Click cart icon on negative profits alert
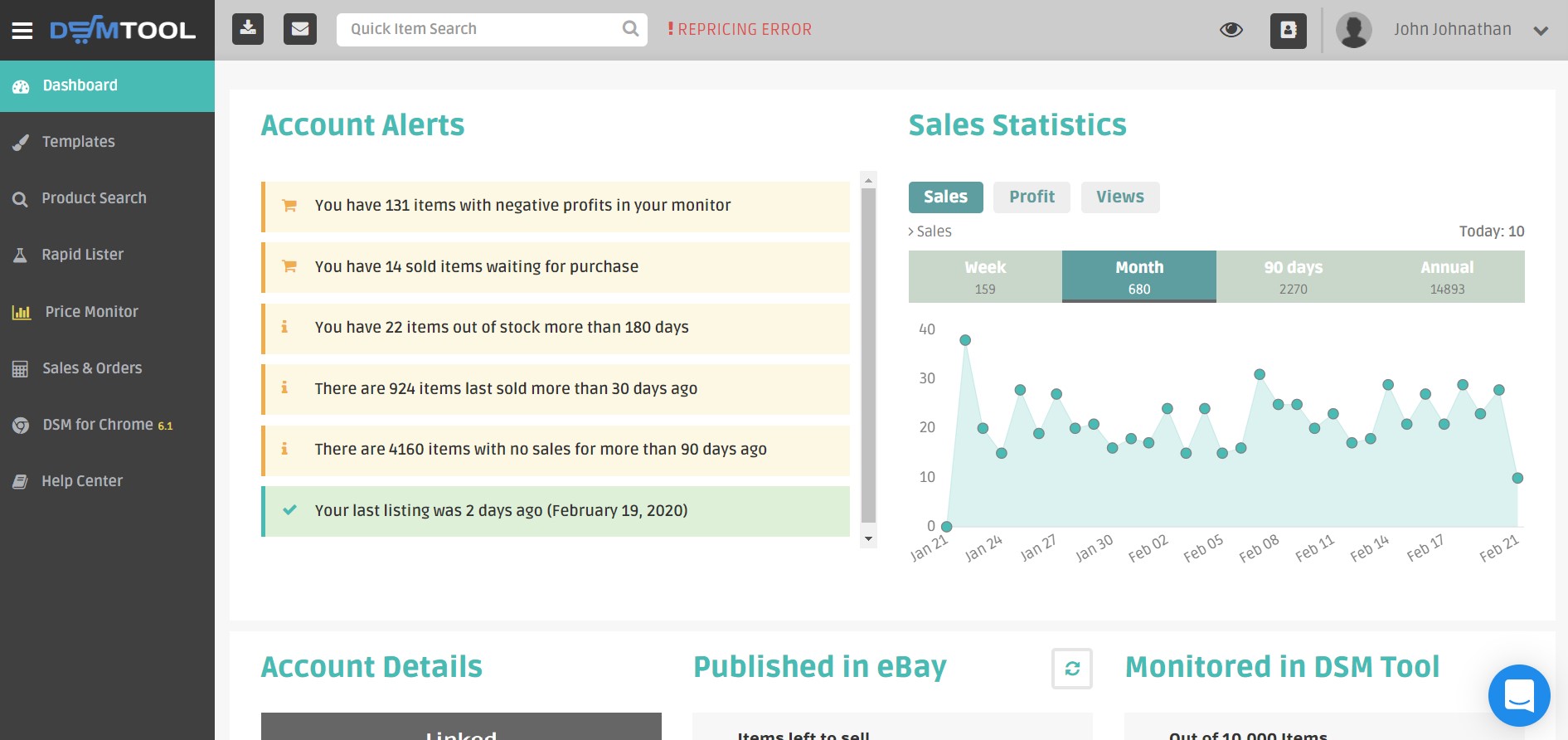This screenshot has height=740, width=1568. click(289, 206)
